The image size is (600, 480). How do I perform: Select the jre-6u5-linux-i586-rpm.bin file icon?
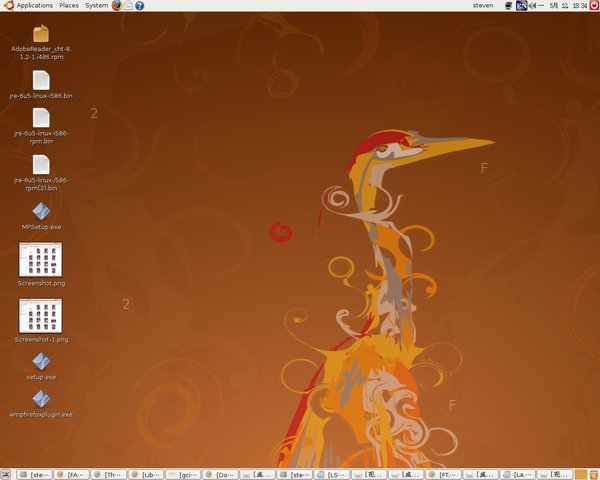(x=41, y=118)
